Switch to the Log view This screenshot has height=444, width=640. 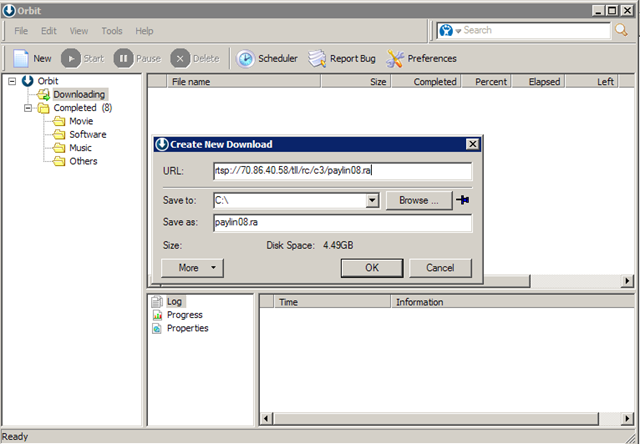(x=174, y=302)
